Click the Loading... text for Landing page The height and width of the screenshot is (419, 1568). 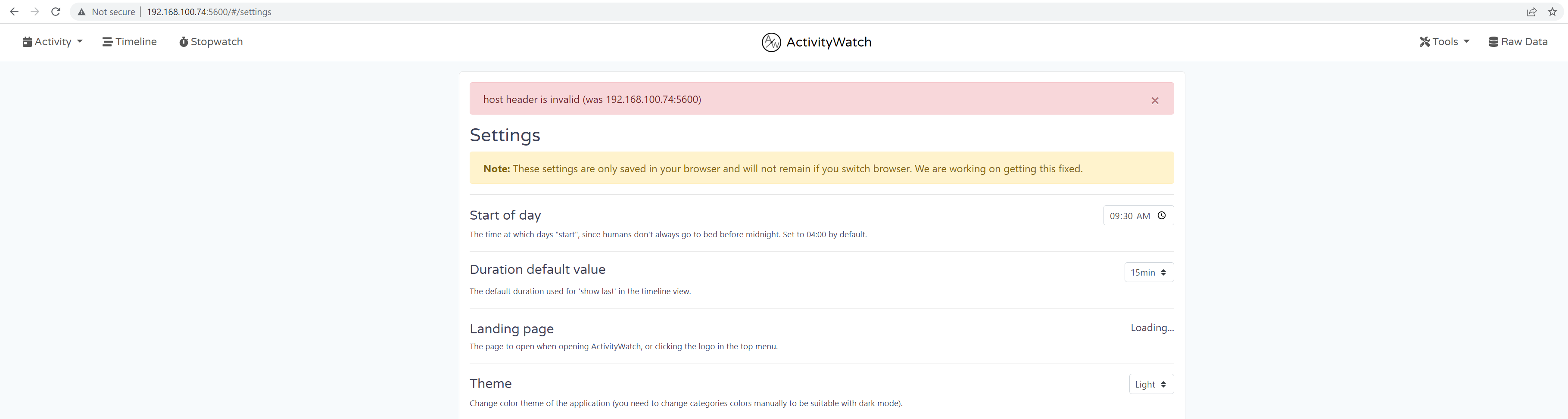coord(1152,328)
